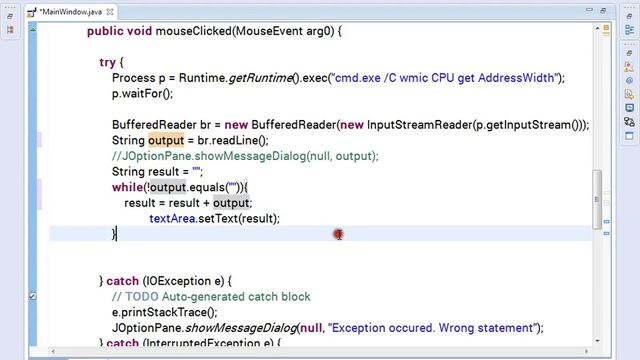Select the MainWindow.java editor tab

(x=70, y=12)
